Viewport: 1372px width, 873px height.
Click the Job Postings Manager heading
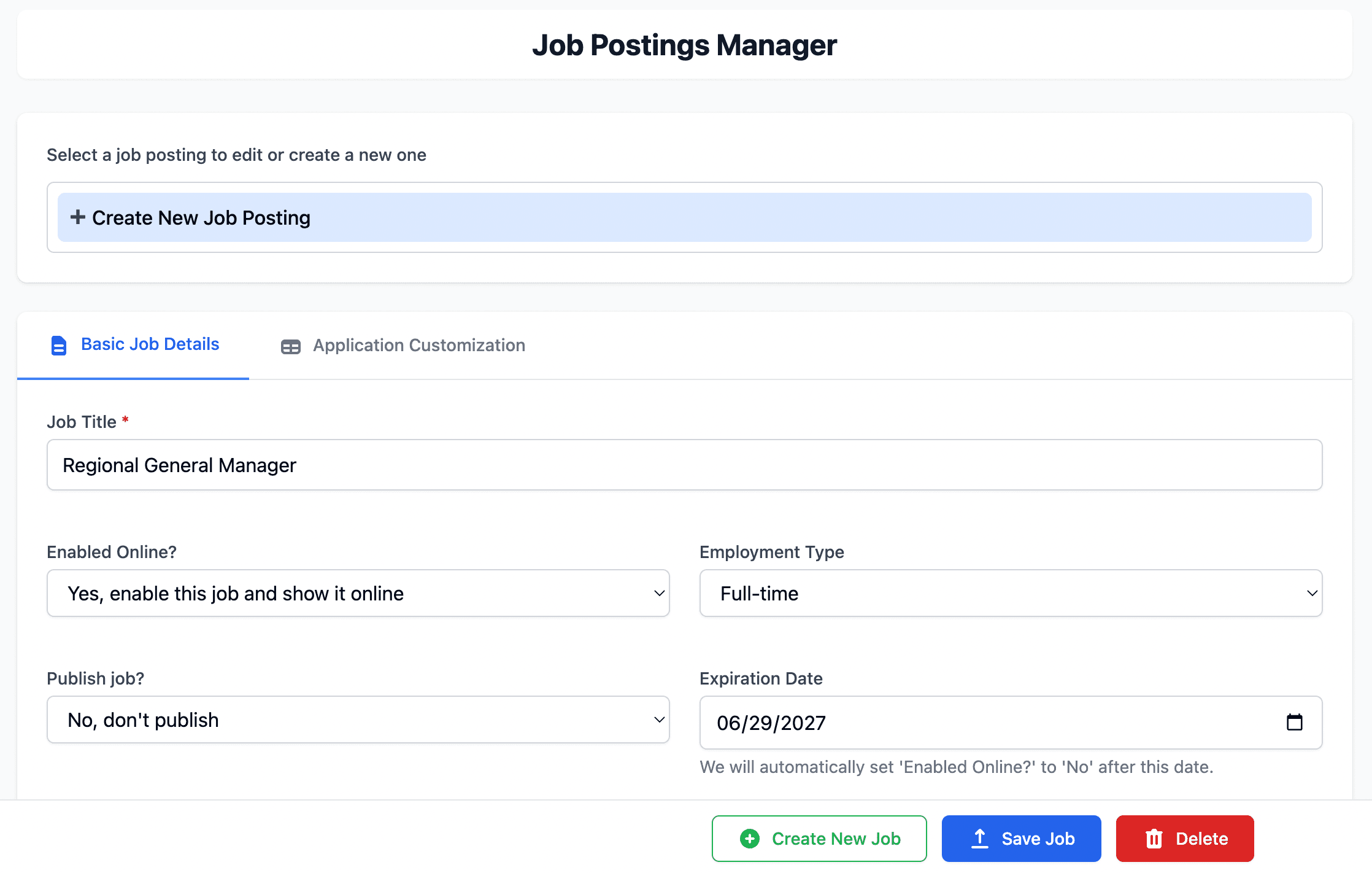point(684,45)
